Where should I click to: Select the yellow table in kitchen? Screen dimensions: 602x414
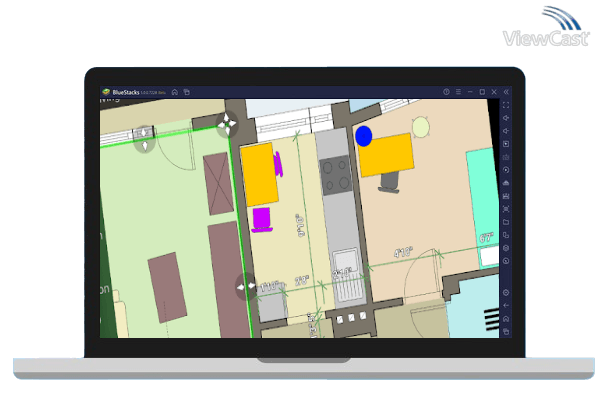259,174
